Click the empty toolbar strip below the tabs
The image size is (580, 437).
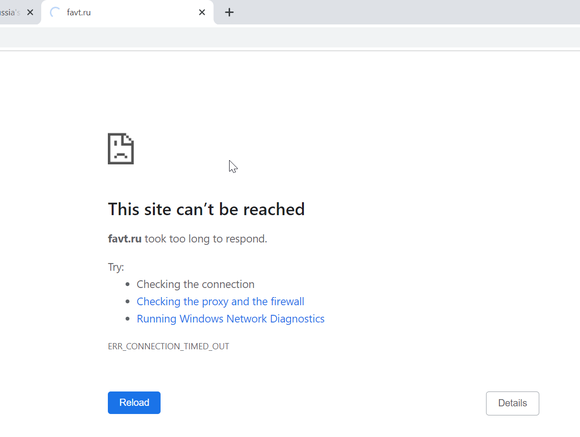[290, 37]
